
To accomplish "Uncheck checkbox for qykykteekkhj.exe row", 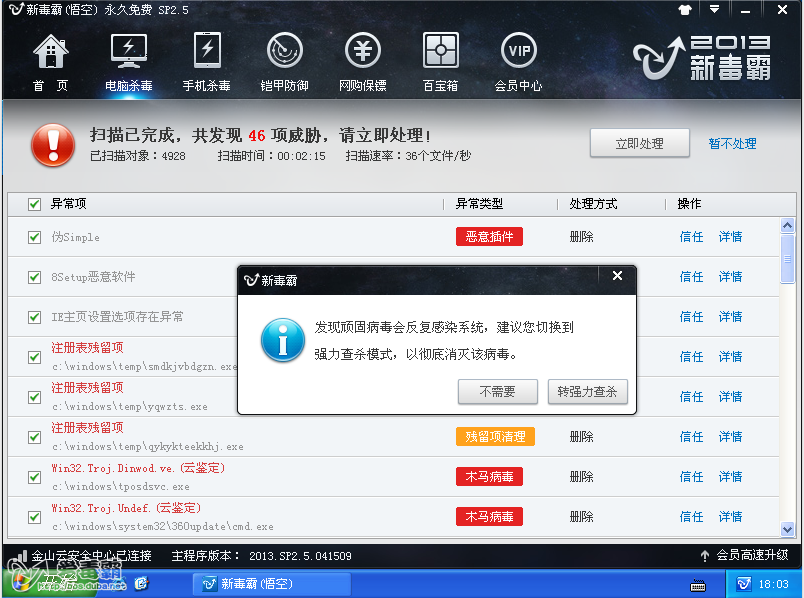I will pyautogui.click(x=34, y=437).
